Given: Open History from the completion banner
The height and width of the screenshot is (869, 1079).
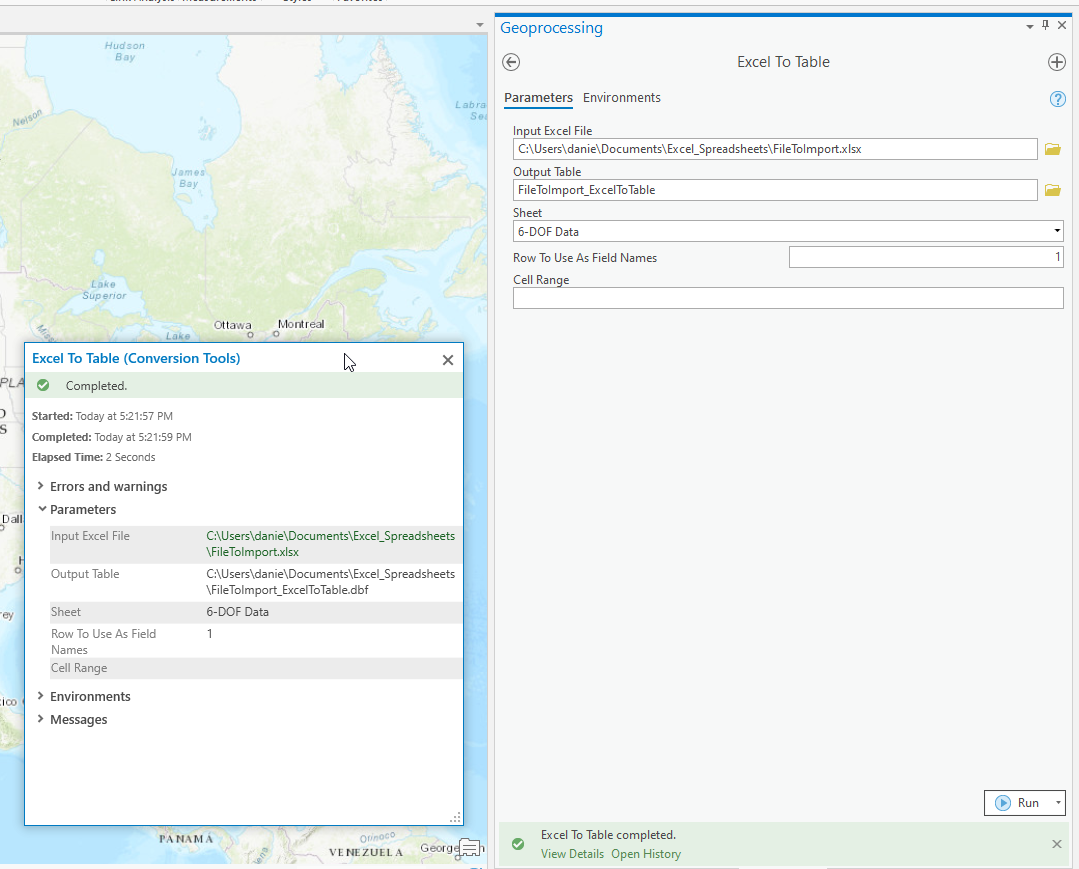Looking at the screenshot, I should [x=646, y=854].
